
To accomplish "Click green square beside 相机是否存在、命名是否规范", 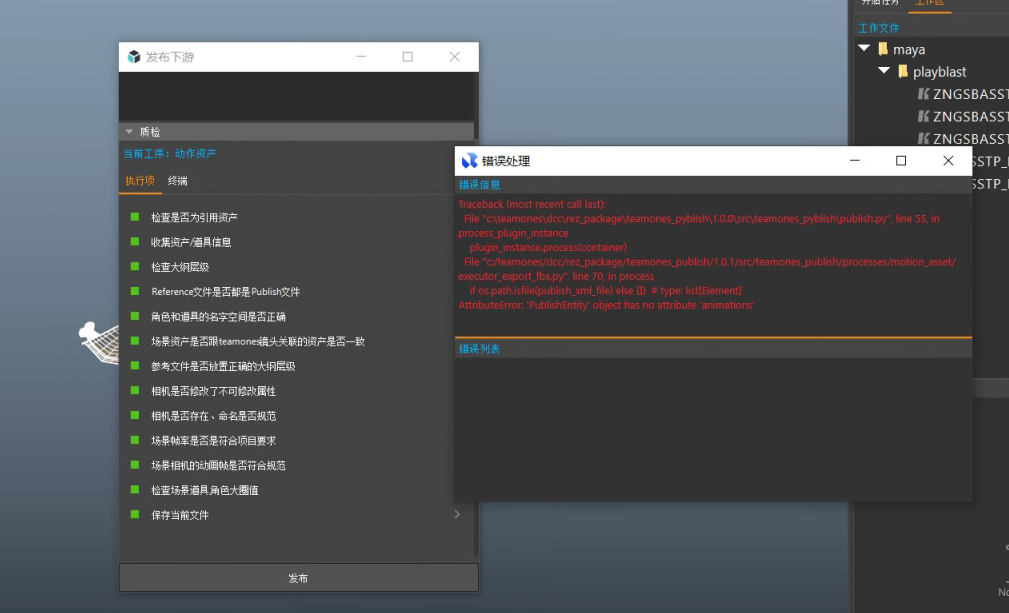I will point(134,415).
